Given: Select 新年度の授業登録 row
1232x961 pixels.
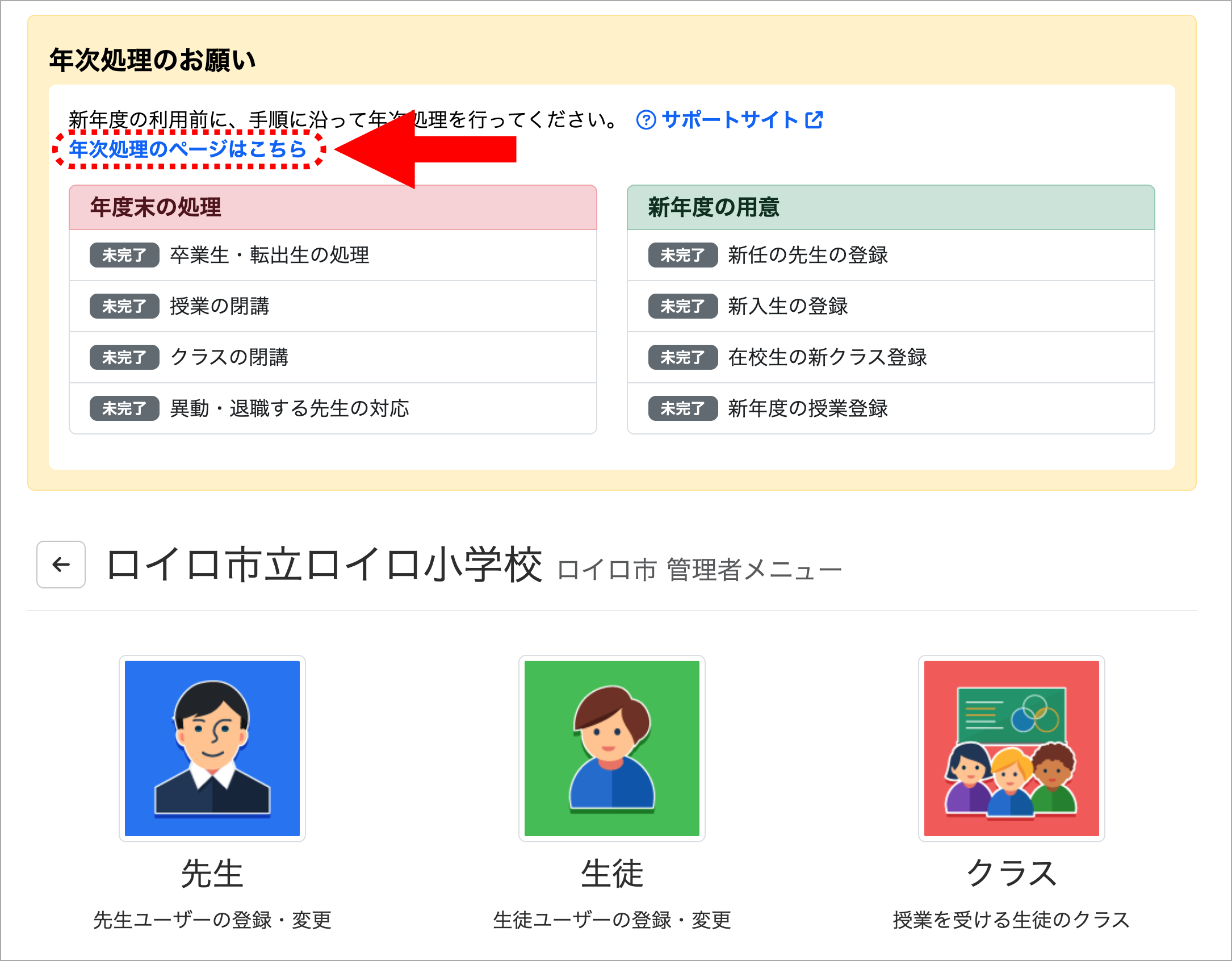Looking at the screenshot, I should point(808,408).
